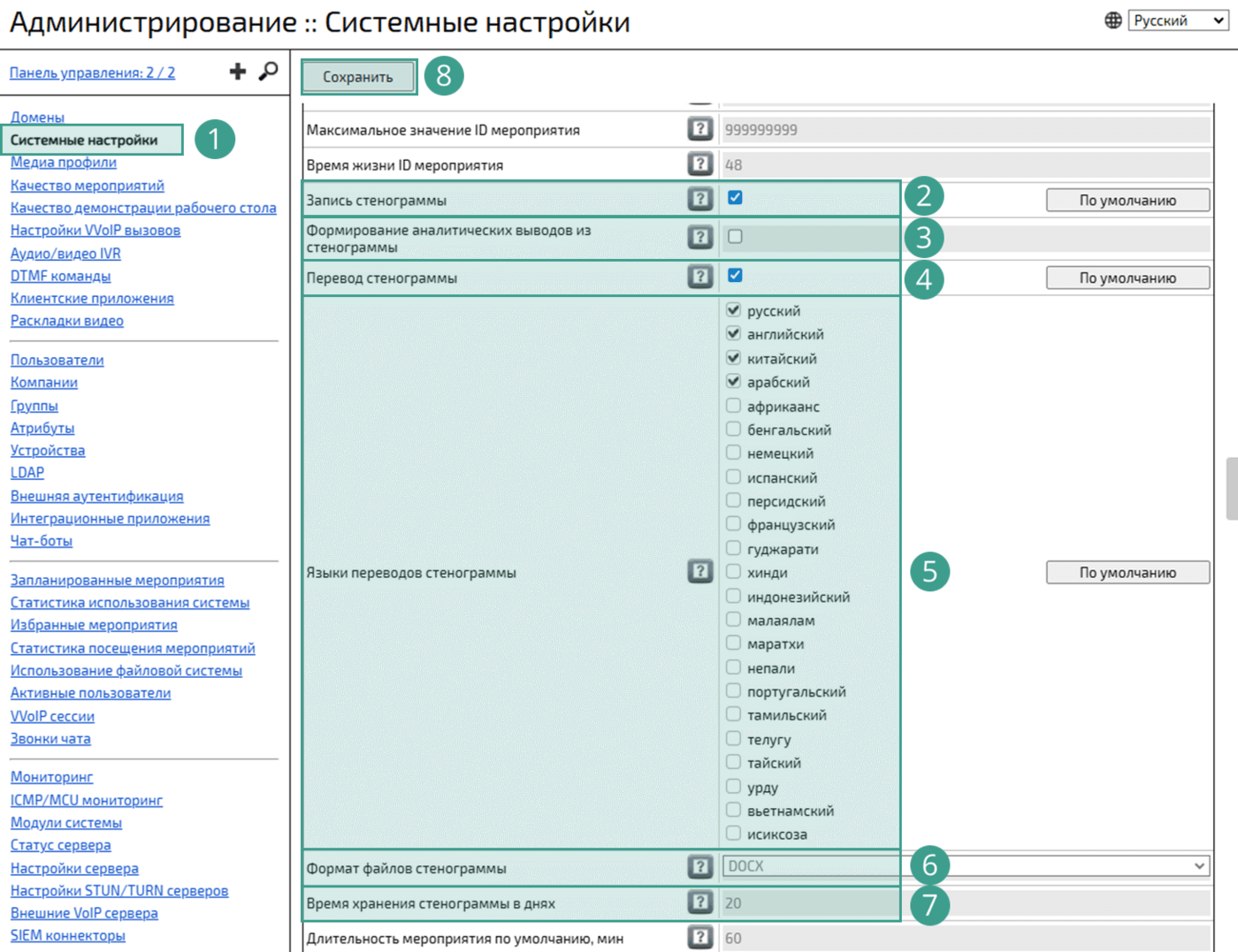1238x952 pixels.
Task: Reset translation languages with 'По умолчанию'
Action: [1127, 573]
